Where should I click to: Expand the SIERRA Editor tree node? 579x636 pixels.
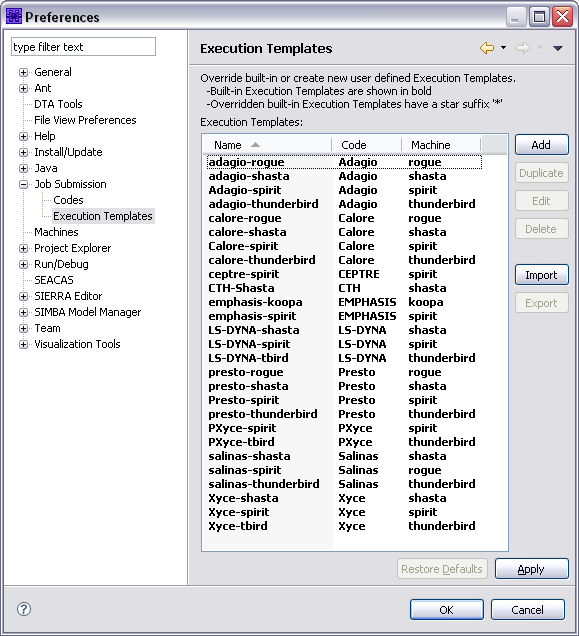tap(24, 296)
